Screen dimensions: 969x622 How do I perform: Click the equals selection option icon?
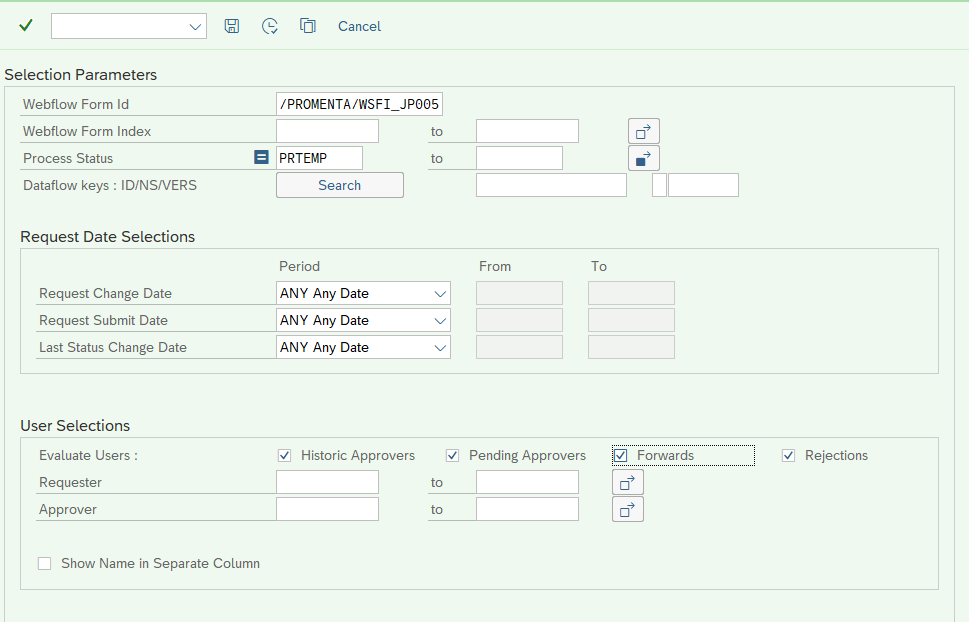[x=261, y=157]
